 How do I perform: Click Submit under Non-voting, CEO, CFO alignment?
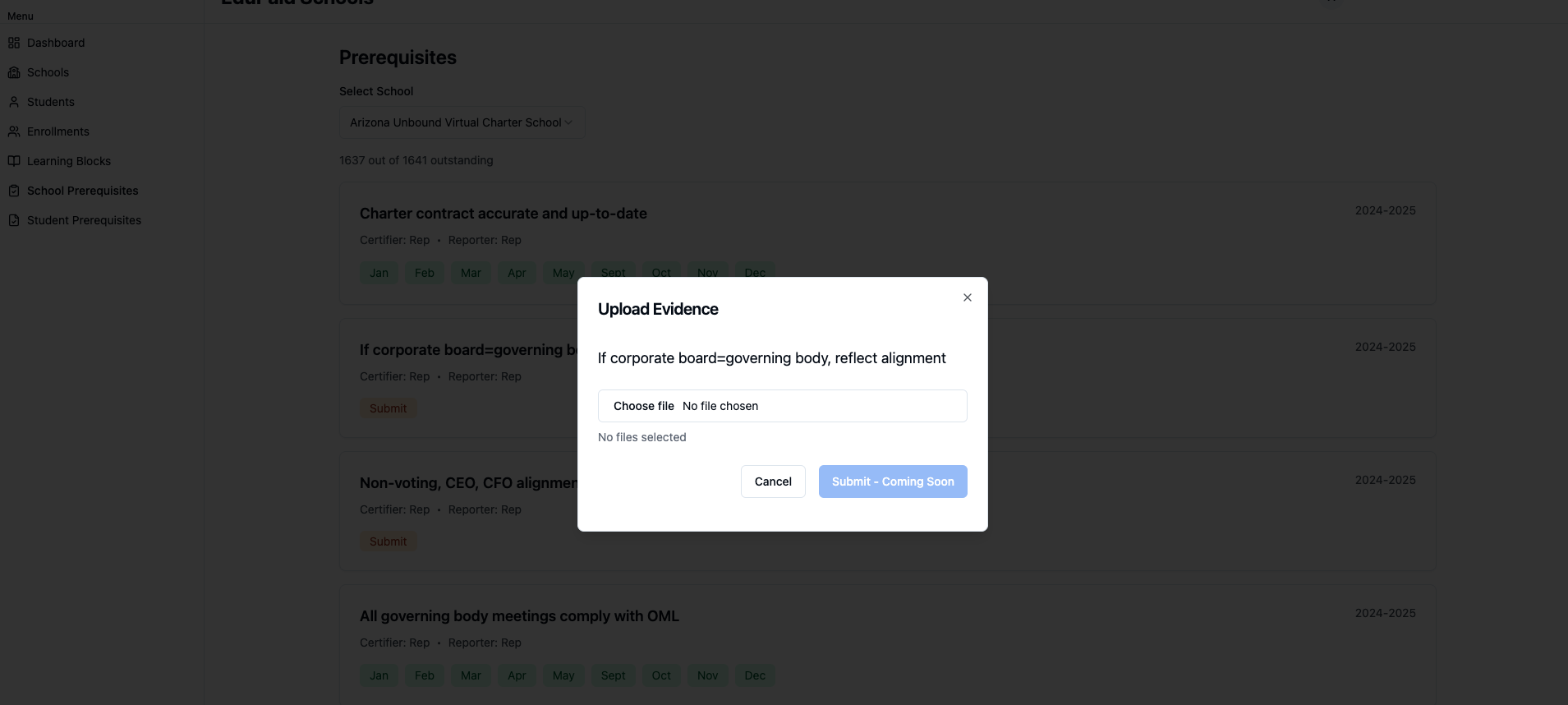point(388,541)
